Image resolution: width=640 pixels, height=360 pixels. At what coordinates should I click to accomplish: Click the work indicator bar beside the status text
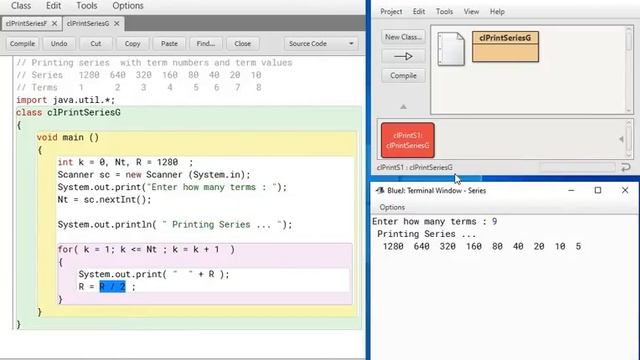[x=577, y=167]
